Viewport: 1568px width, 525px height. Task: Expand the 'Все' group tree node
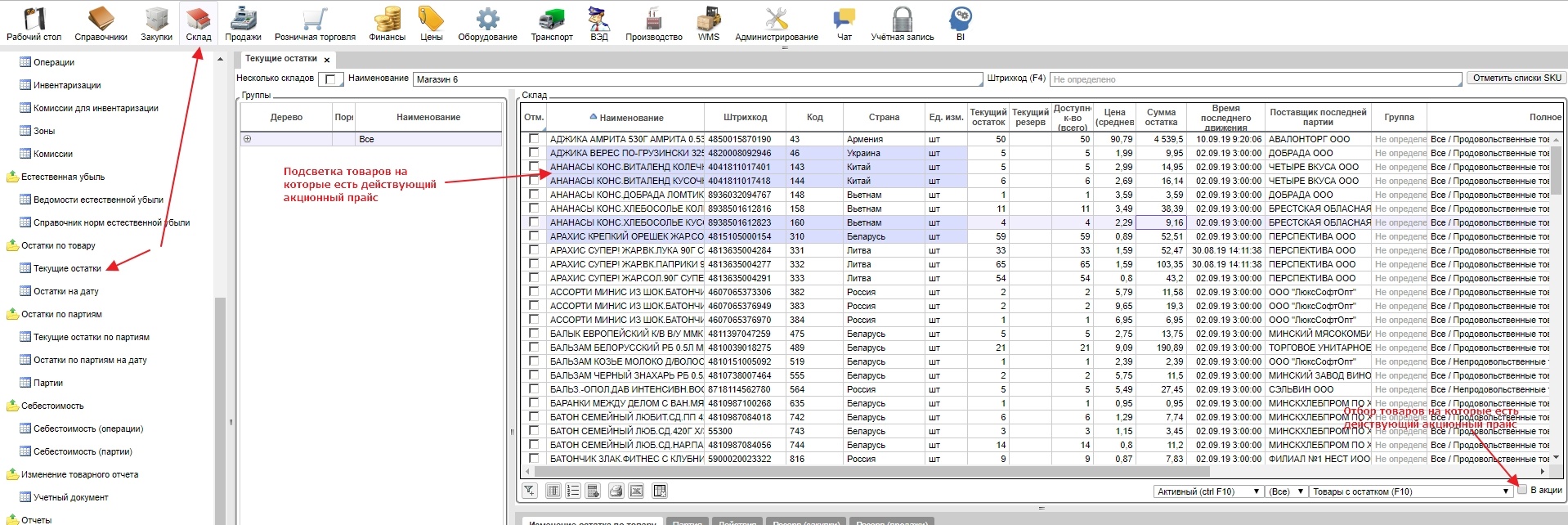247,139
